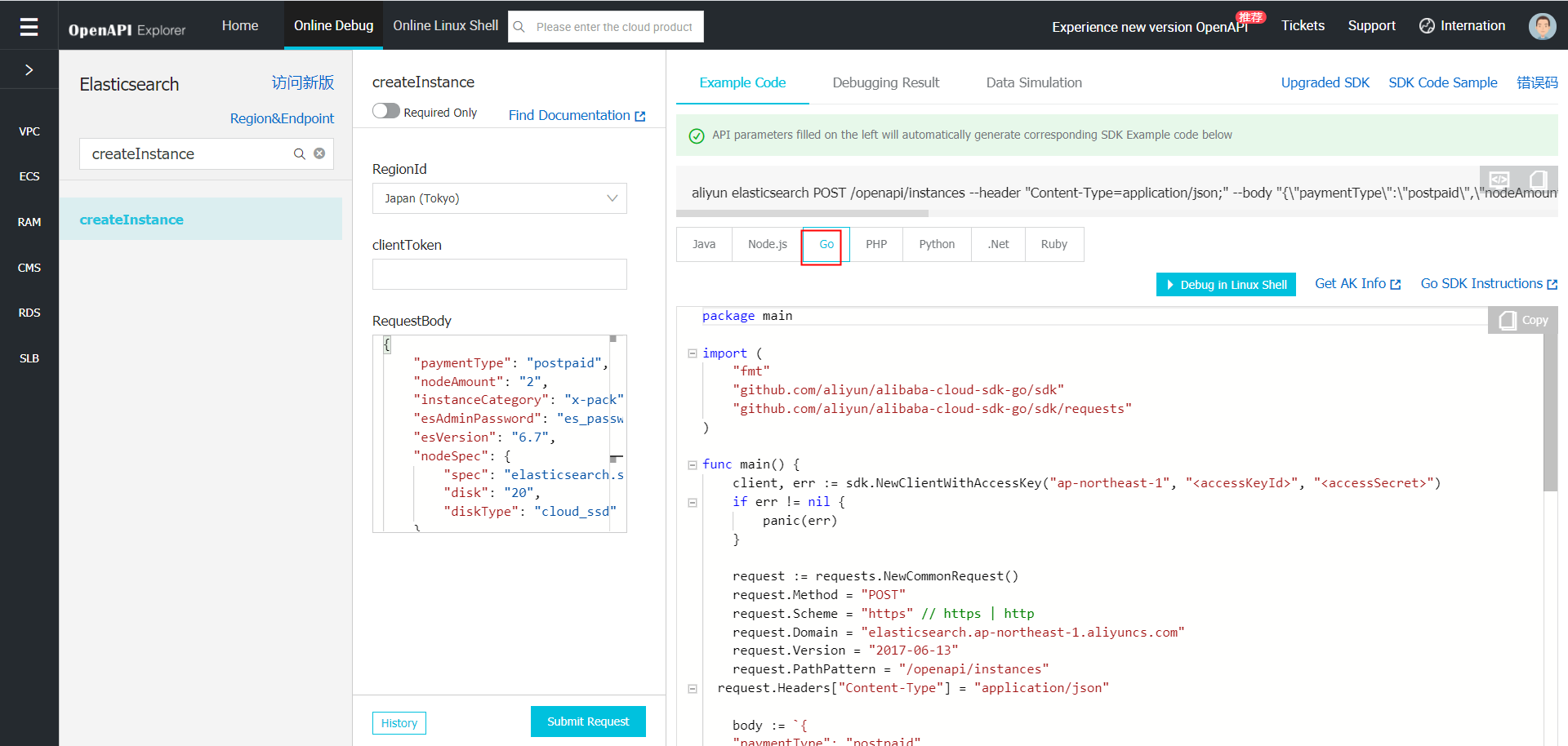This screenshot has height=746, width=1568.
Task: Select the PHP language tab
Action: 876,244
